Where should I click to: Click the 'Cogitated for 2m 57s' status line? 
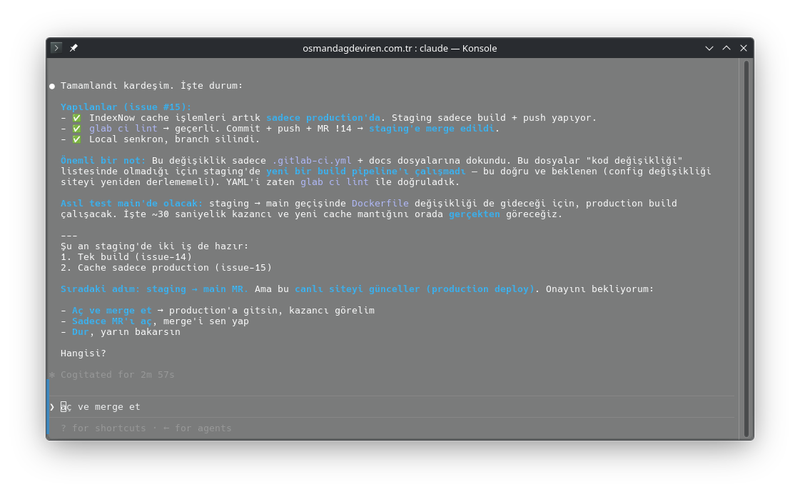coord(117,375)
